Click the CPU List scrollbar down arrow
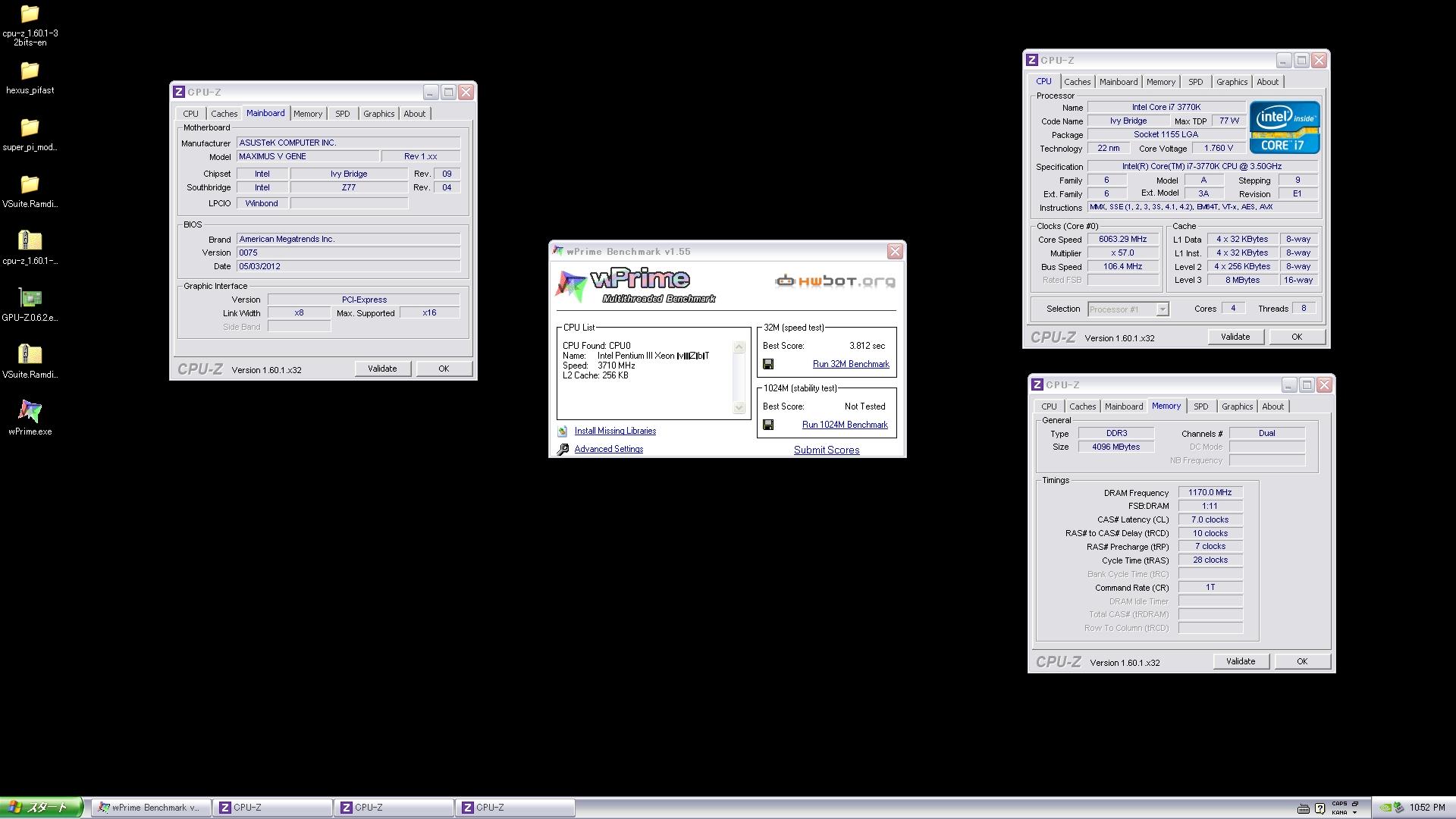The image size is (1456, 819). click(x=739, y=408)
